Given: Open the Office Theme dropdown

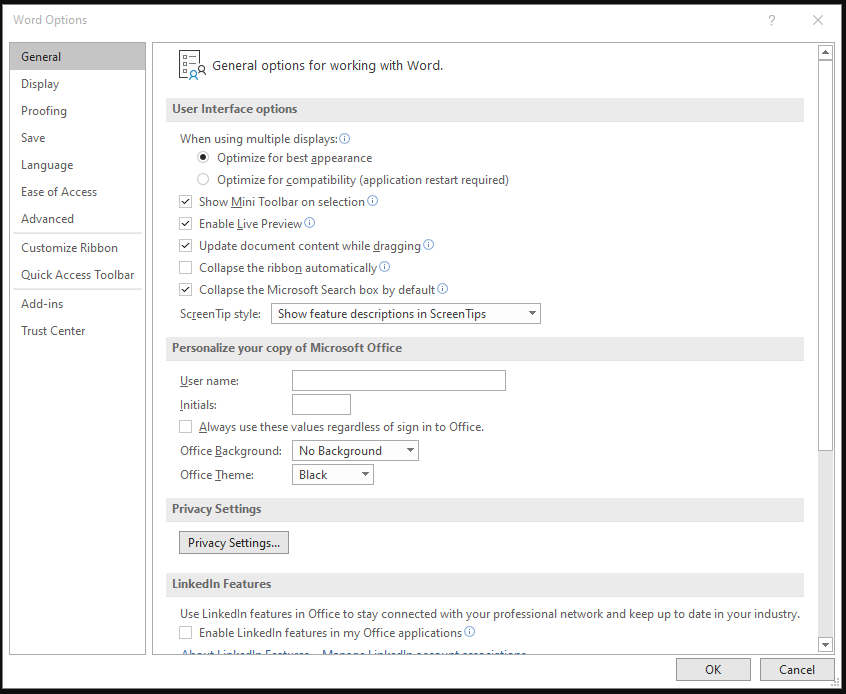Looking at the screenshot, I should click(x=333, y=475).
